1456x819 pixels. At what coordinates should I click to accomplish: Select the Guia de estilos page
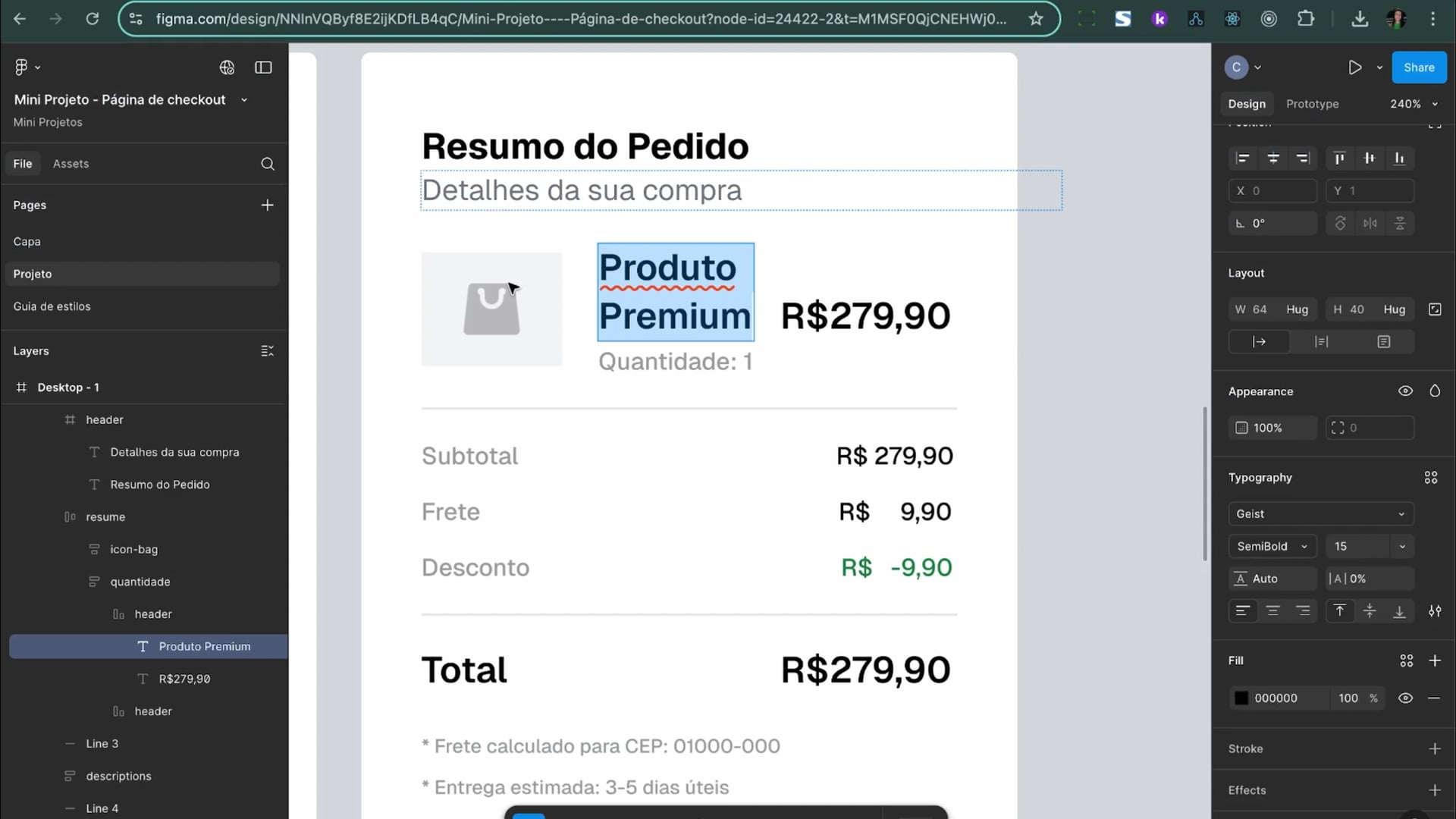pos(52,306)
